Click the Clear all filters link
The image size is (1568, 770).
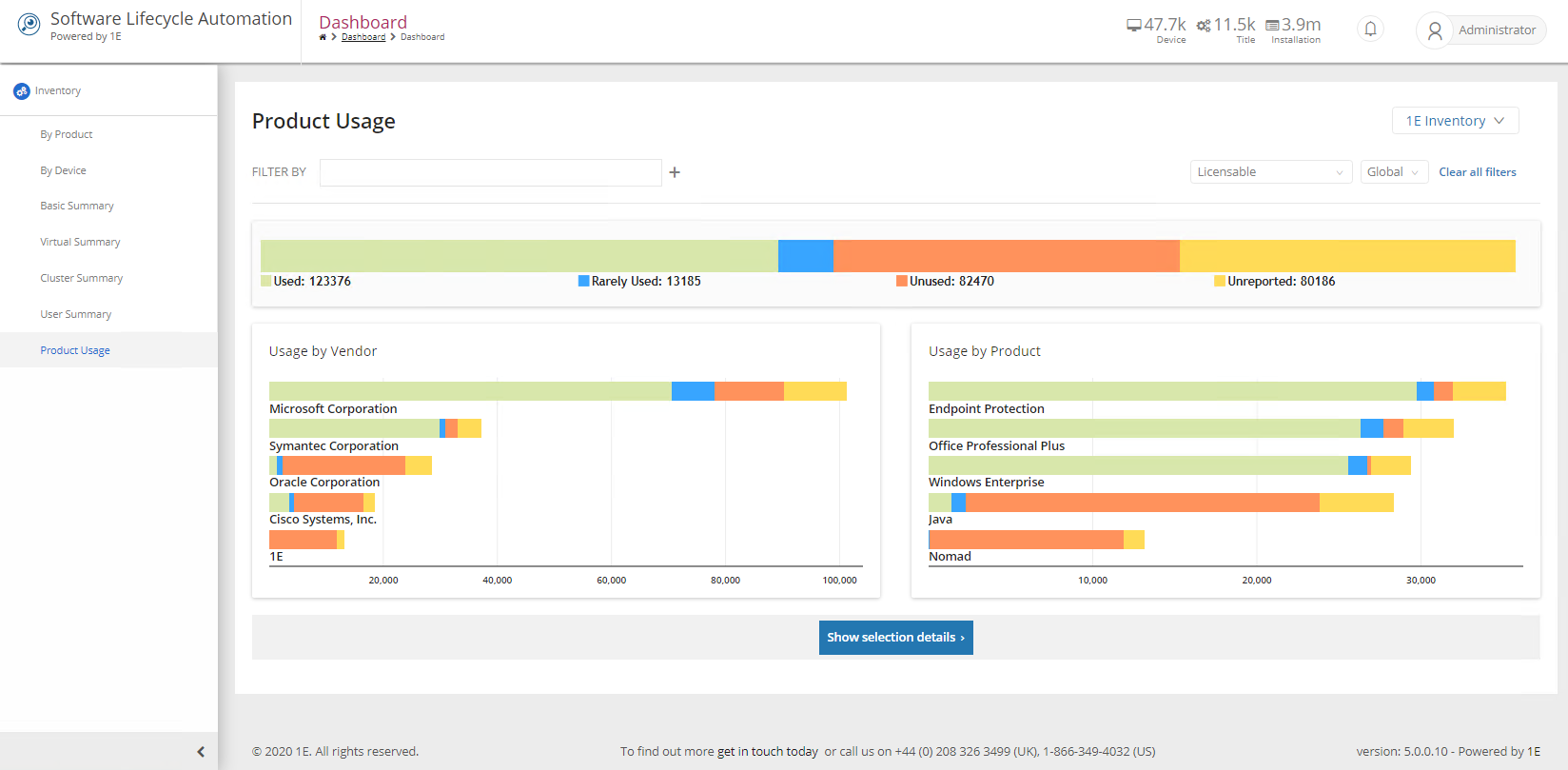tap(1477, 172)
